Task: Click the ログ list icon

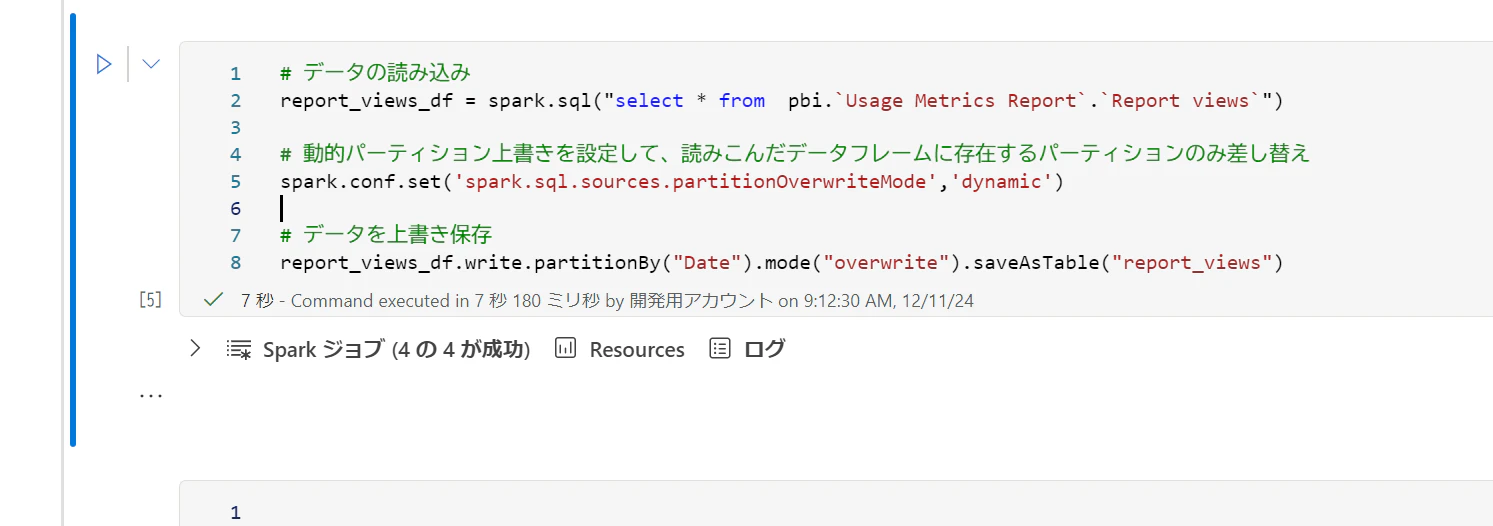Action: point(720,349)
